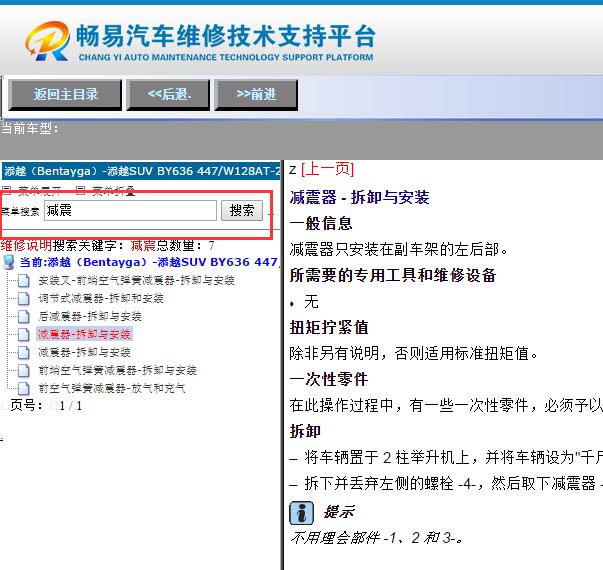Run the search with the 搜索 button
Screen dimensions: 603x570
click(x=242, y=210)
